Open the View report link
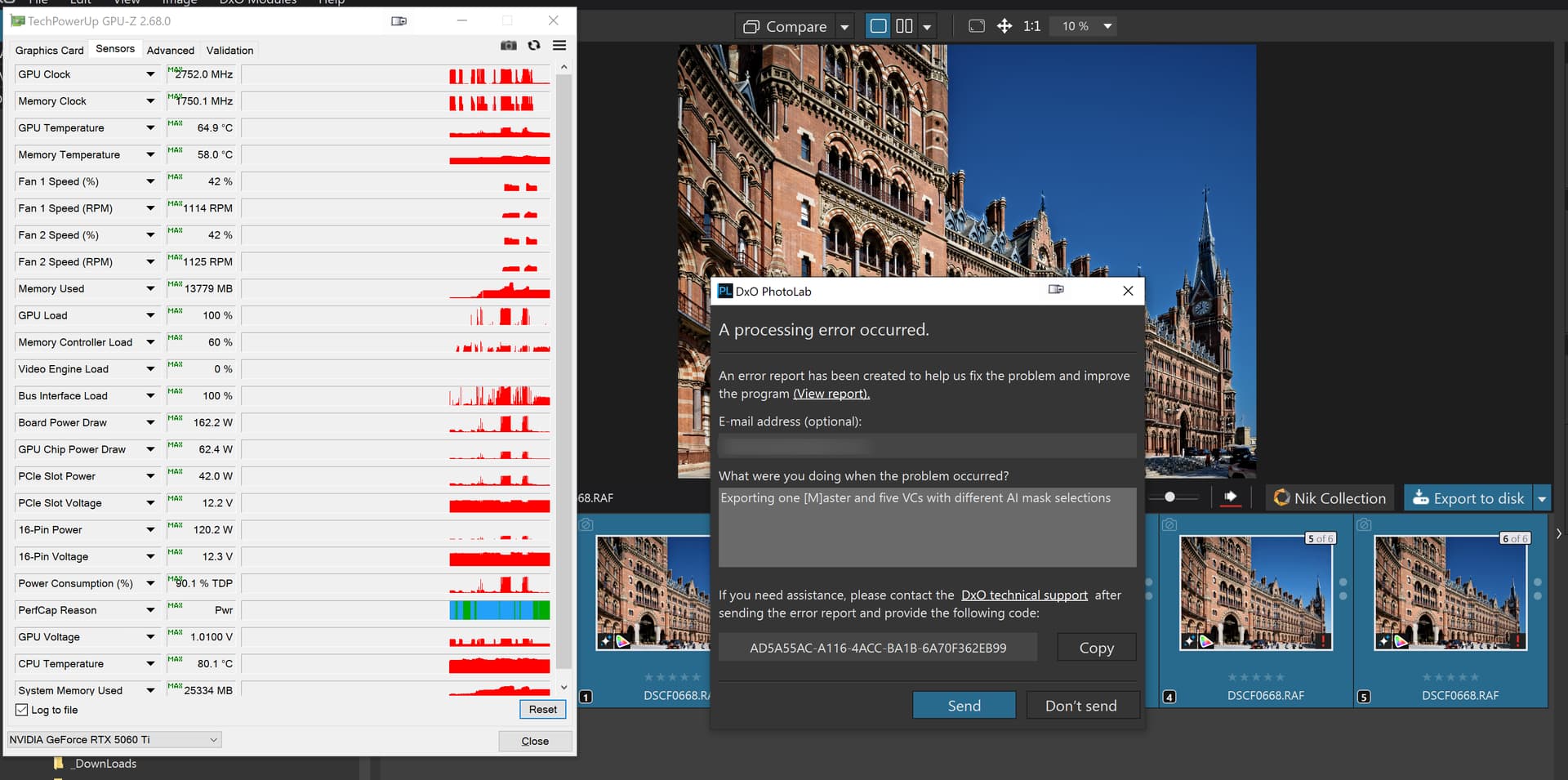Screen dimensions: 1568x780 (x=831, y=394)
